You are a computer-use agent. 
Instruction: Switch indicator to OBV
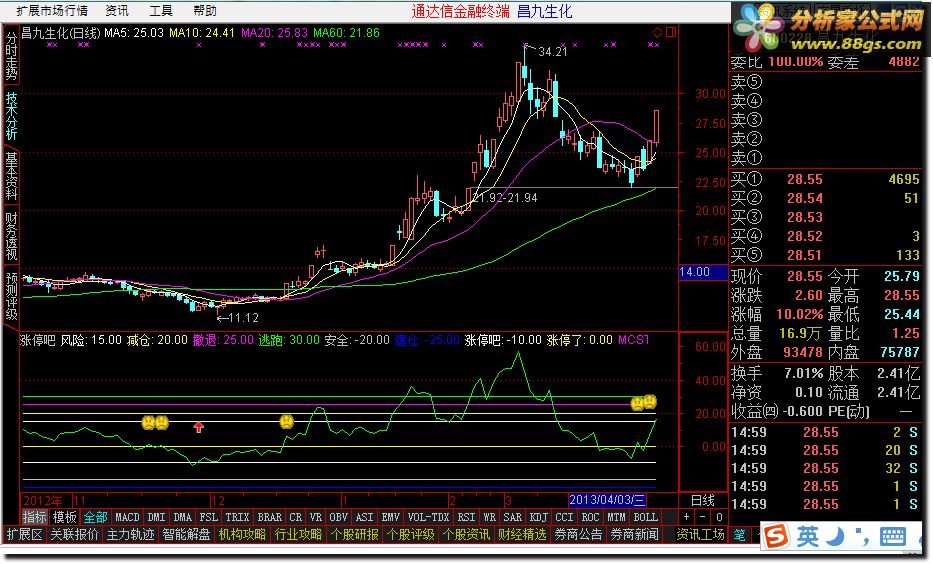(x=339, y=517)
